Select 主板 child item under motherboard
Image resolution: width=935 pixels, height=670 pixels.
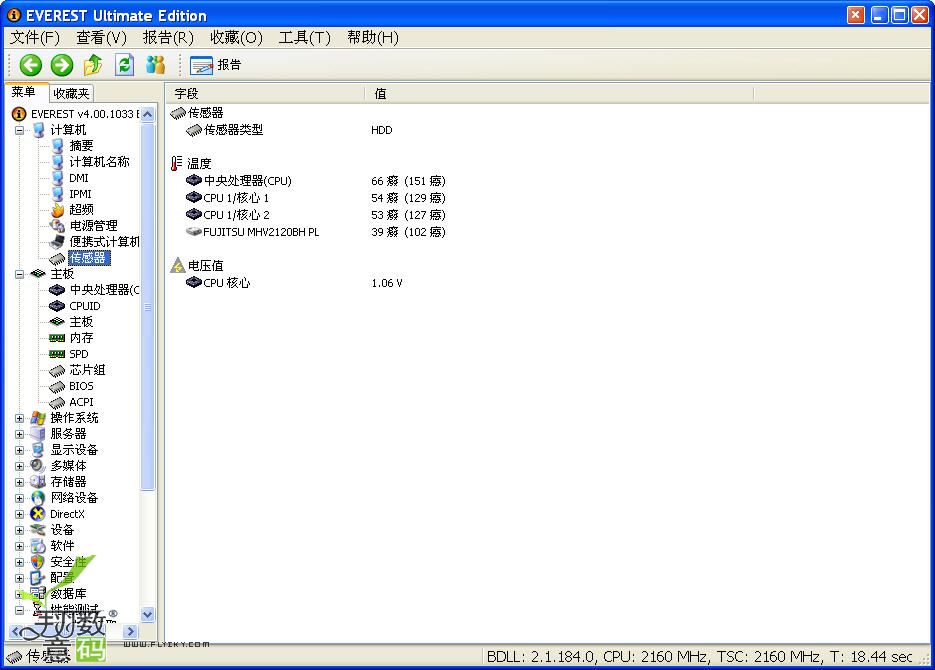81,322
